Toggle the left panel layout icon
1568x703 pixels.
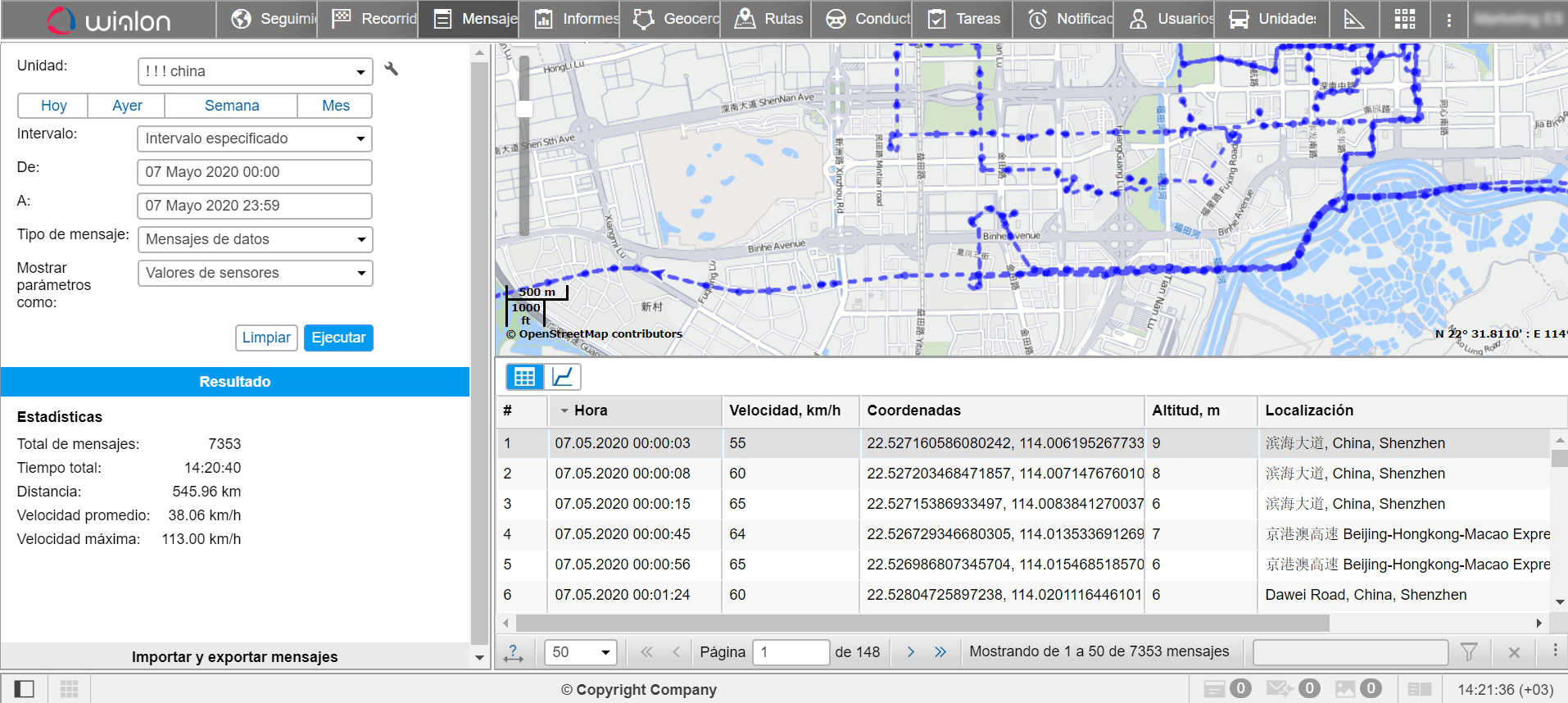point(25,689)
